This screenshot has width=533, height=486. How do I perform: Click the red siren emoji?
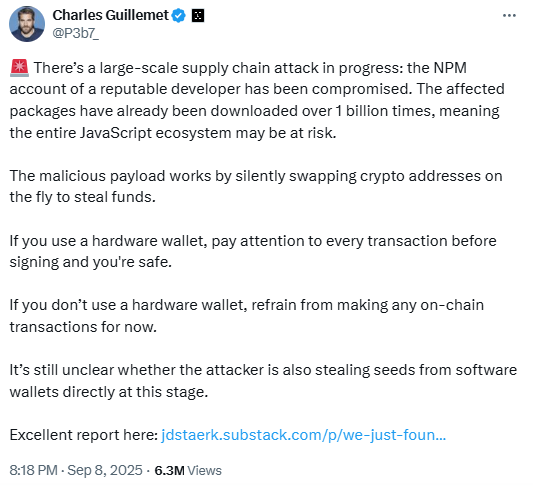click(19, 68)
